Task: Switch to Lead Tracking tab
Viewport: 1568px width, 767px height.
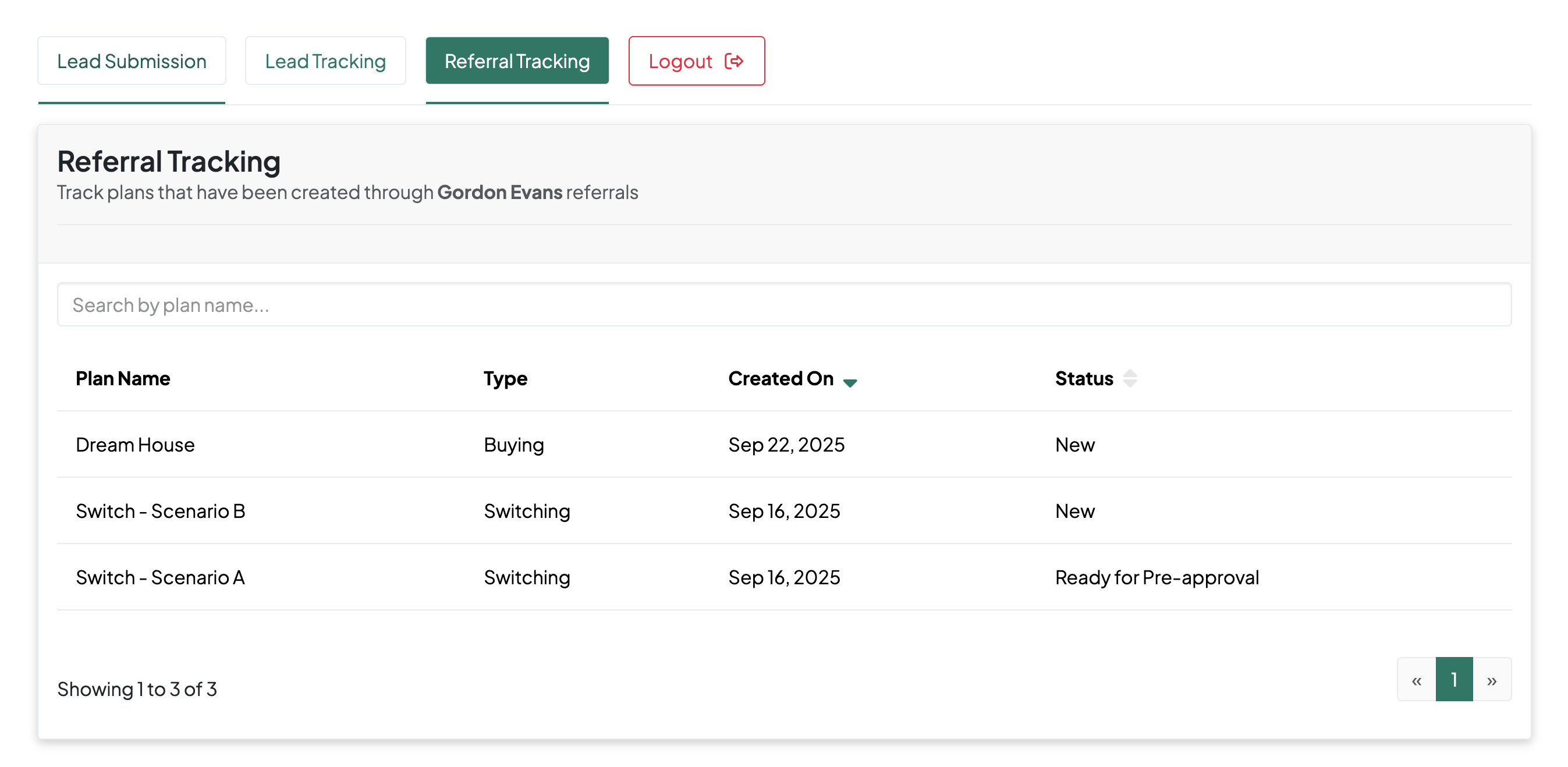Action: pos(325,62)
